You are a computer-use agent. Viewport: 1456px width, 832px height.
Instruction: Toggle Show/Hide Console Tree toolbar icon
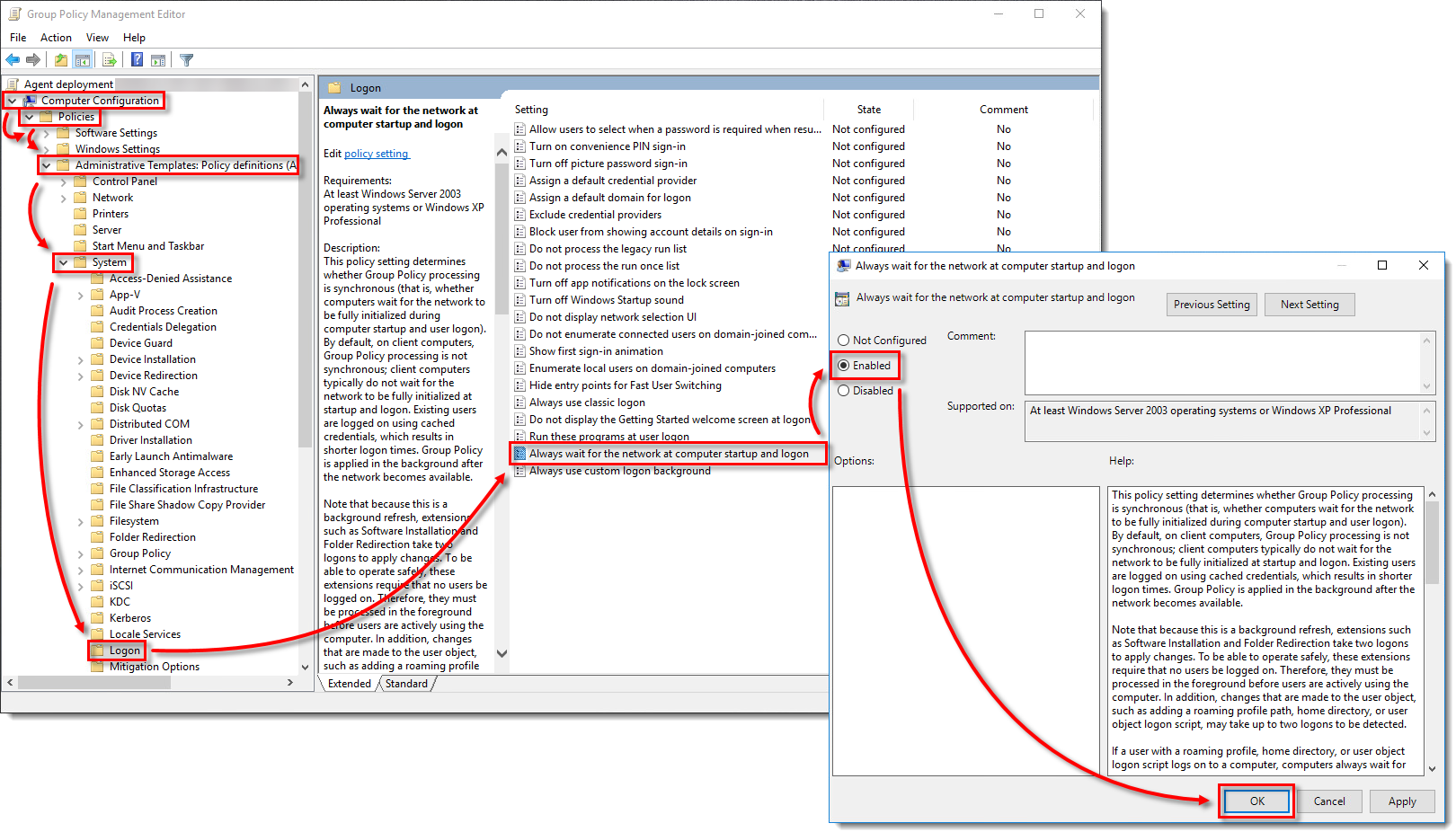pyautogui.click(x=82, y=60)
